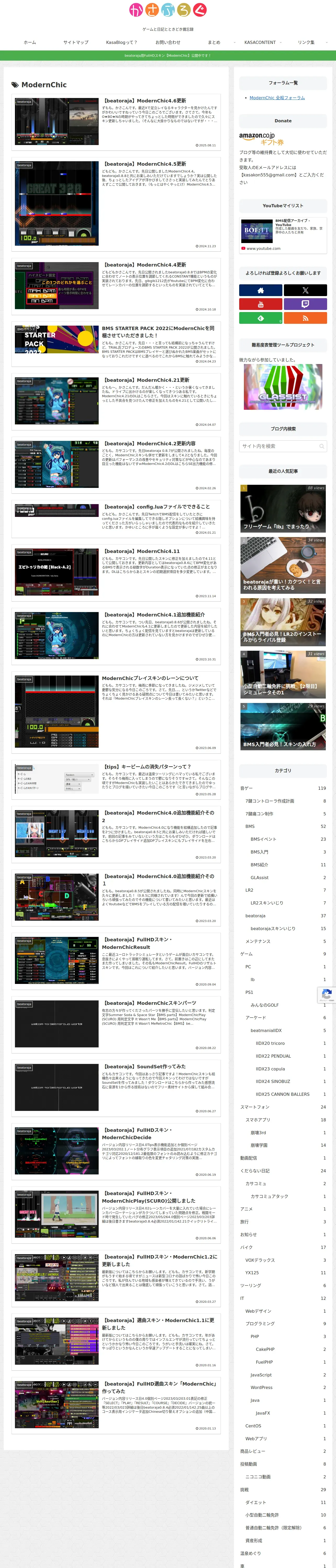Go to ホーム in navigation
This screenshot has width=336, height=1568.
coord(30,43)
